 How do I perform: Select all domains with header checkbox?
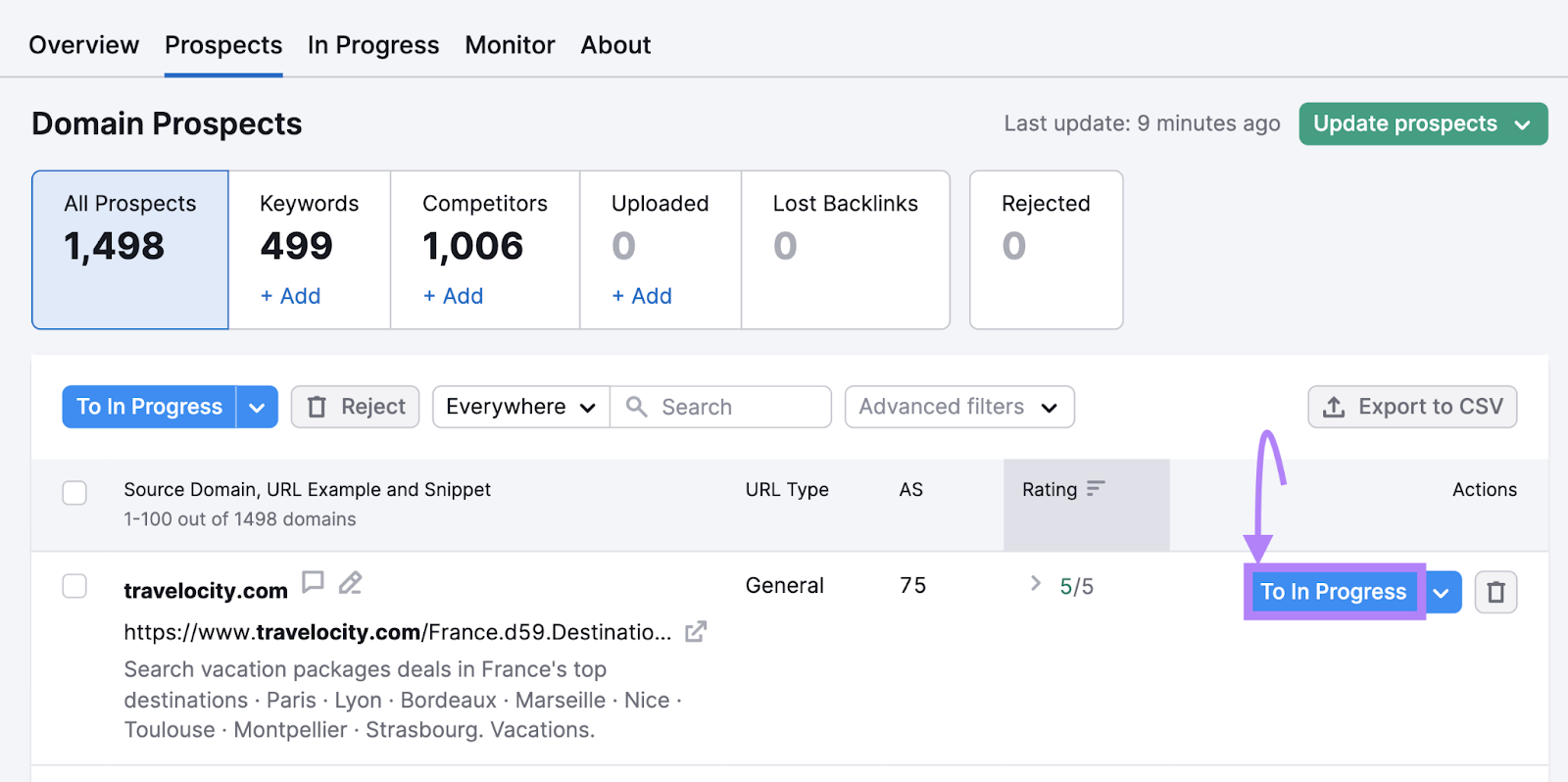[74, 492]
